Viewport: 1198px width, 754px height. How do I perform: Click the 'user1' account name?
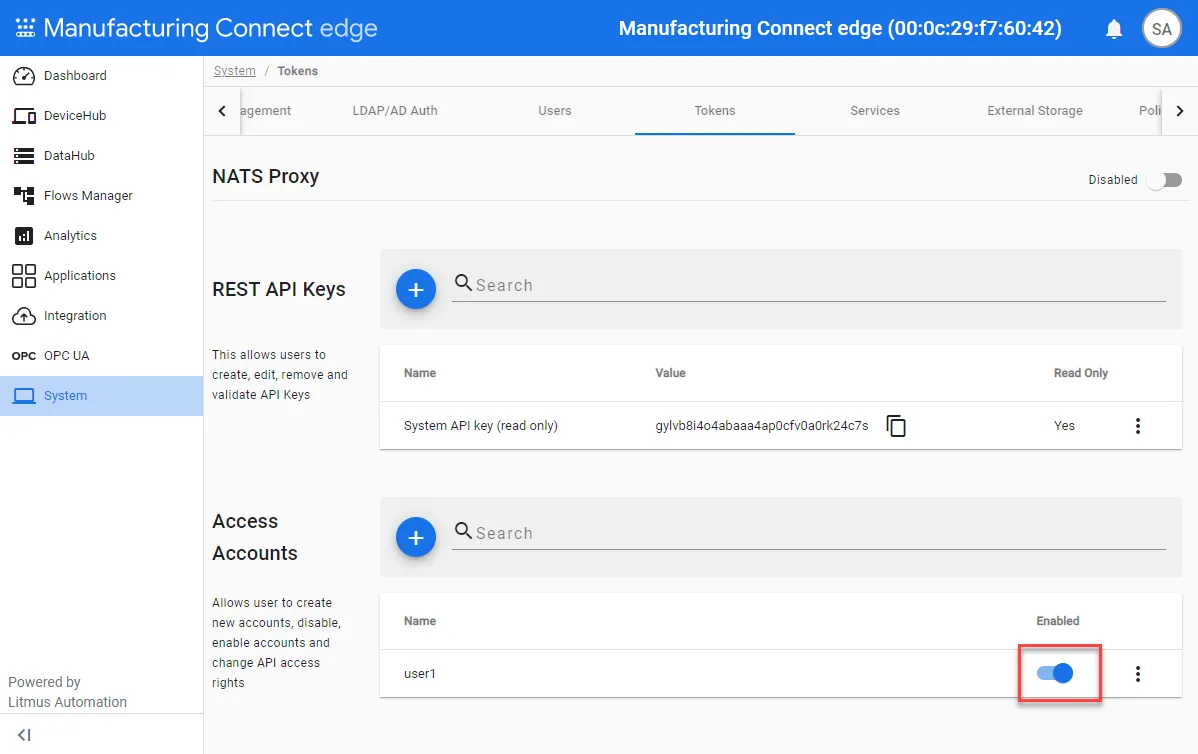(x=419, y=674)
